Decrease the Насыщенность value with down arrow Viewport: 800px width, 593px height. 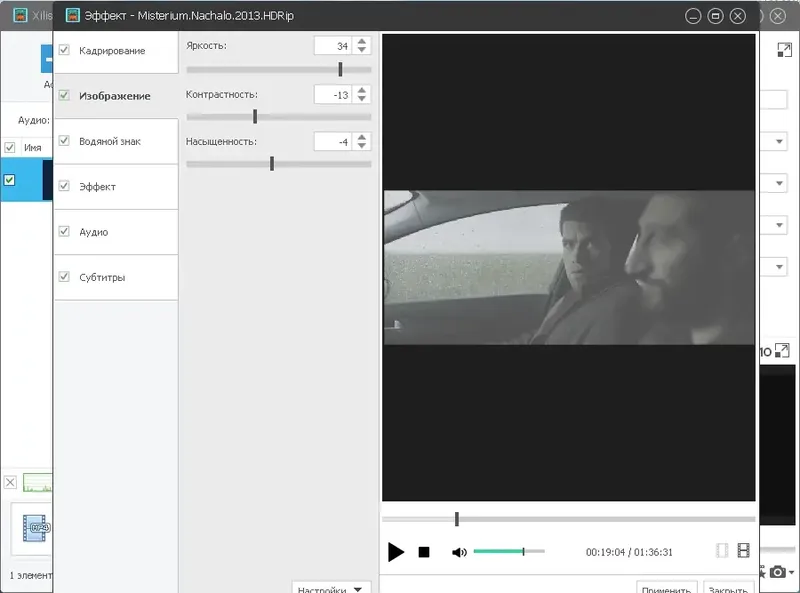(x=362, y=145)
